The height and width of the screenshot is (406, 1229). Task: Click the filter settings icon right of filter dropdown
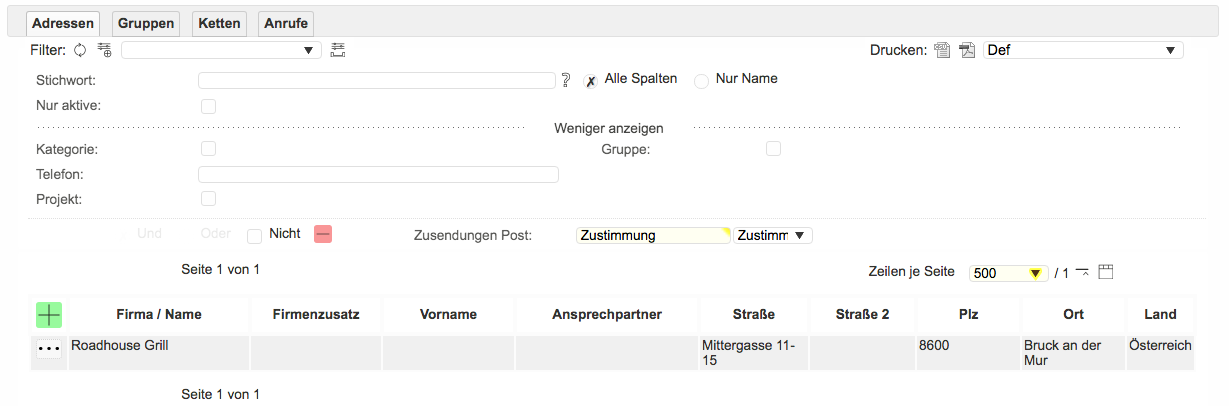tap(338, 50)
